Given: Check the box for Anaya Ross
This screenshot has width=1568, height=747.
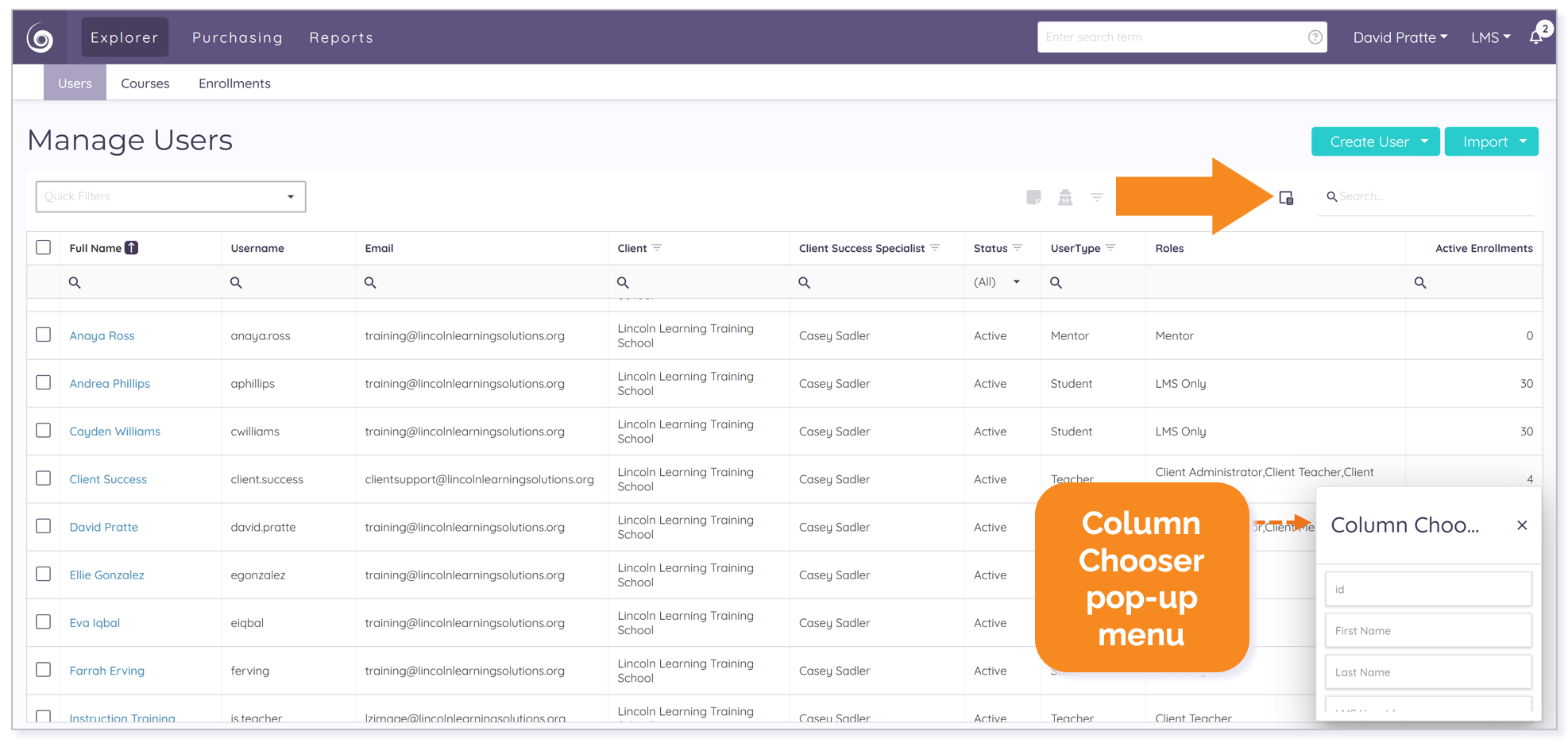Looking at the screenshot, I should (x=44, y=335).
